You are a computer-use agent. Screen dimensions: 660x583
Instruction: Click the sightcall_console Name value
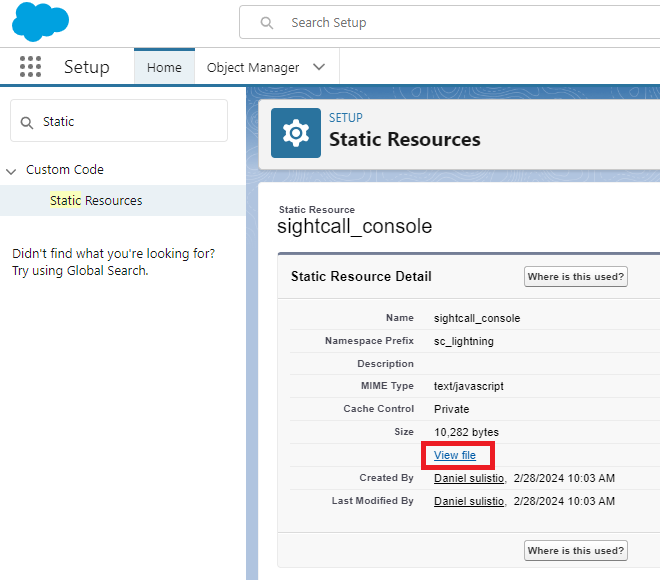477,318
